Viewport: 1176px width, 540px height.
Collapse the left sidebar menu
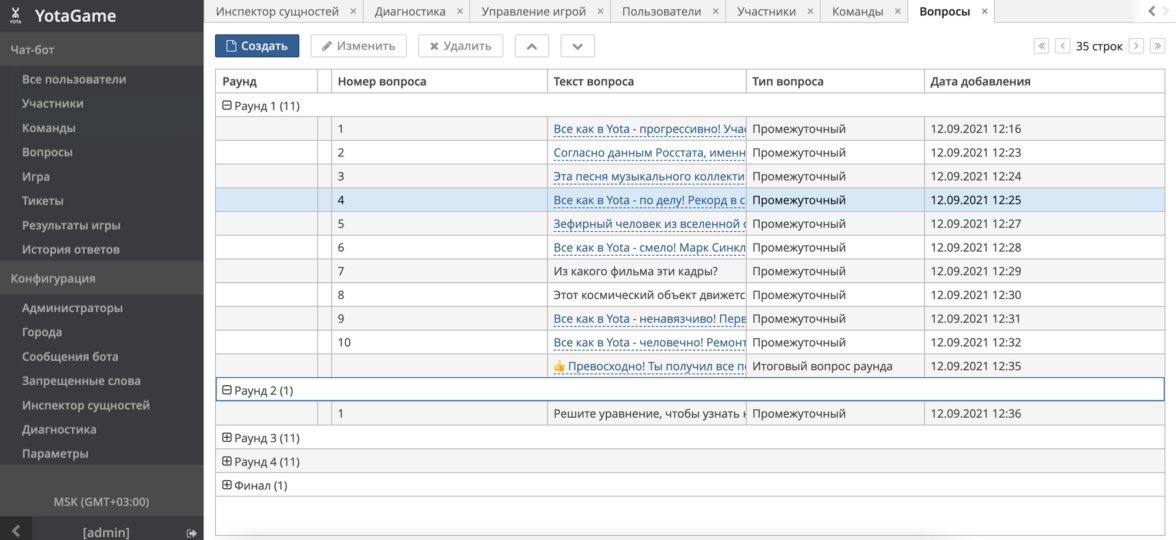[16, 532]
